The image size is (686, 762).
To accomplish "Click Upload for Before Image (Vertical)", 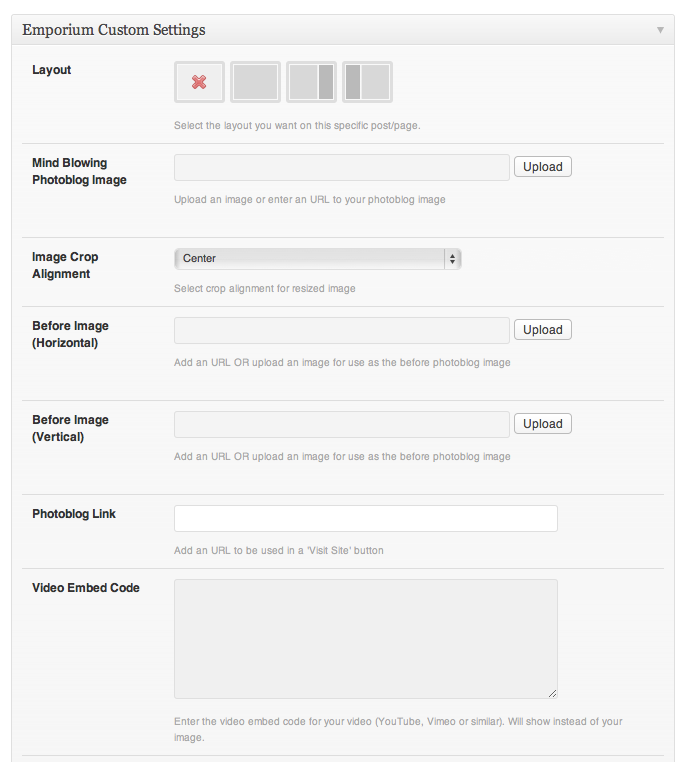I will [x=543, y=424].
